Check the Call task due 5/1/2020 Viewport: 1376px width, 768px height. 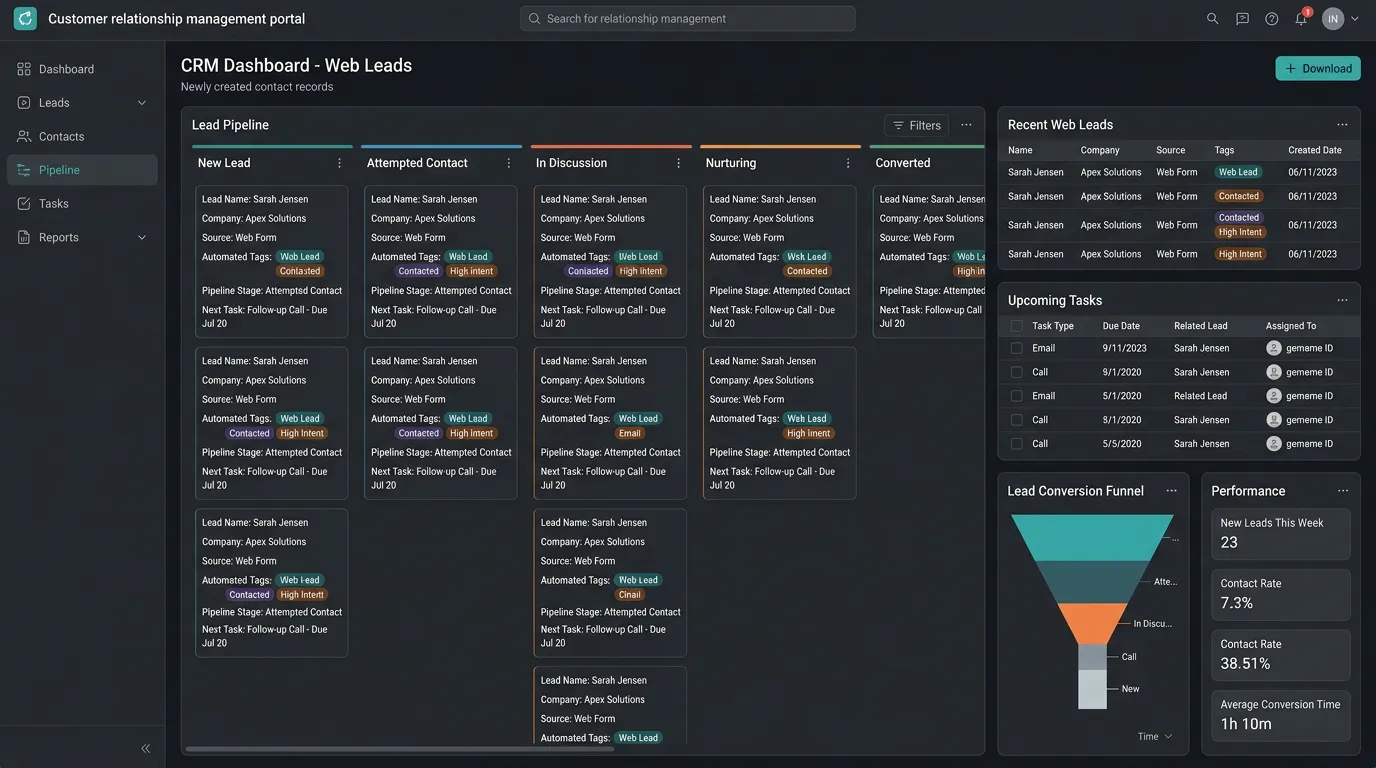pos(1017,420)
